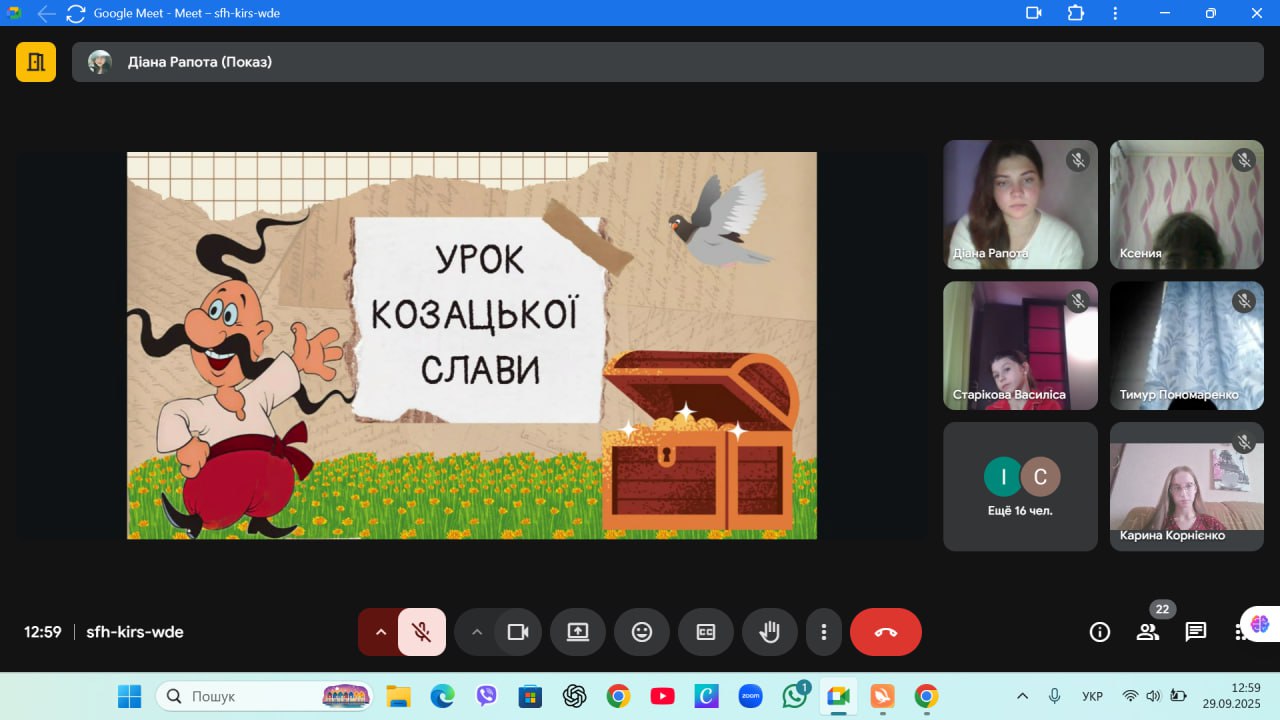The height and width of the screenshot is (720, 1280).
Task: Expand video settings chevron next to camera
Action: point(477,632)
